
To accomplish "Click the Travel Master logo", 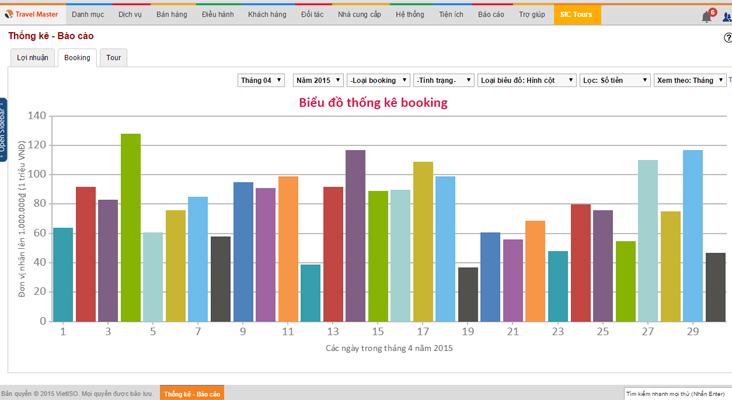I will coord(32,15).
